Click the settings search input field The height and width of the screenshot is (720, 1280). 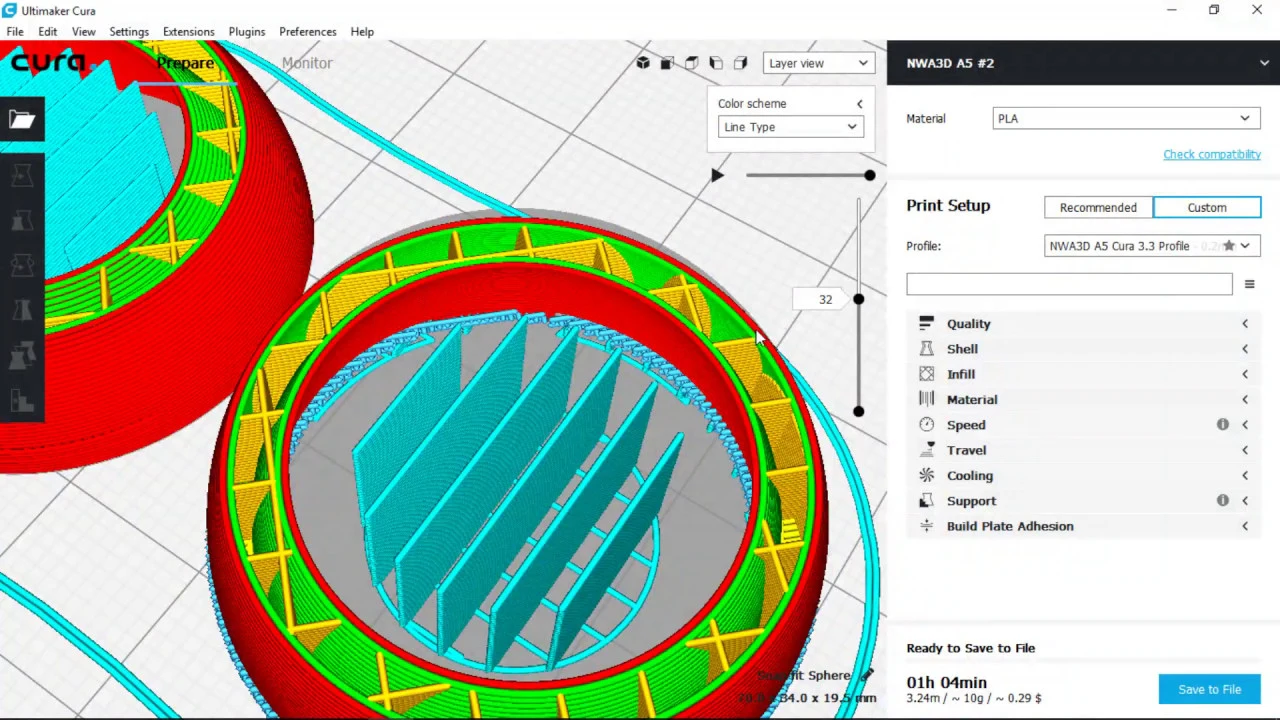coord(1069,285)
